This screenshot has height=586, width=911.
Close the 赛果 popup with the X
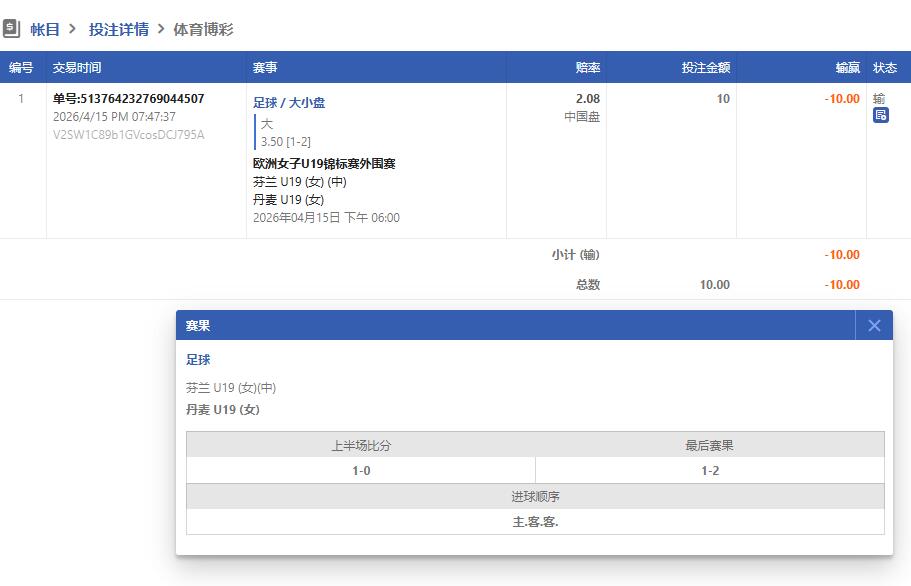(x=874, y=325)
